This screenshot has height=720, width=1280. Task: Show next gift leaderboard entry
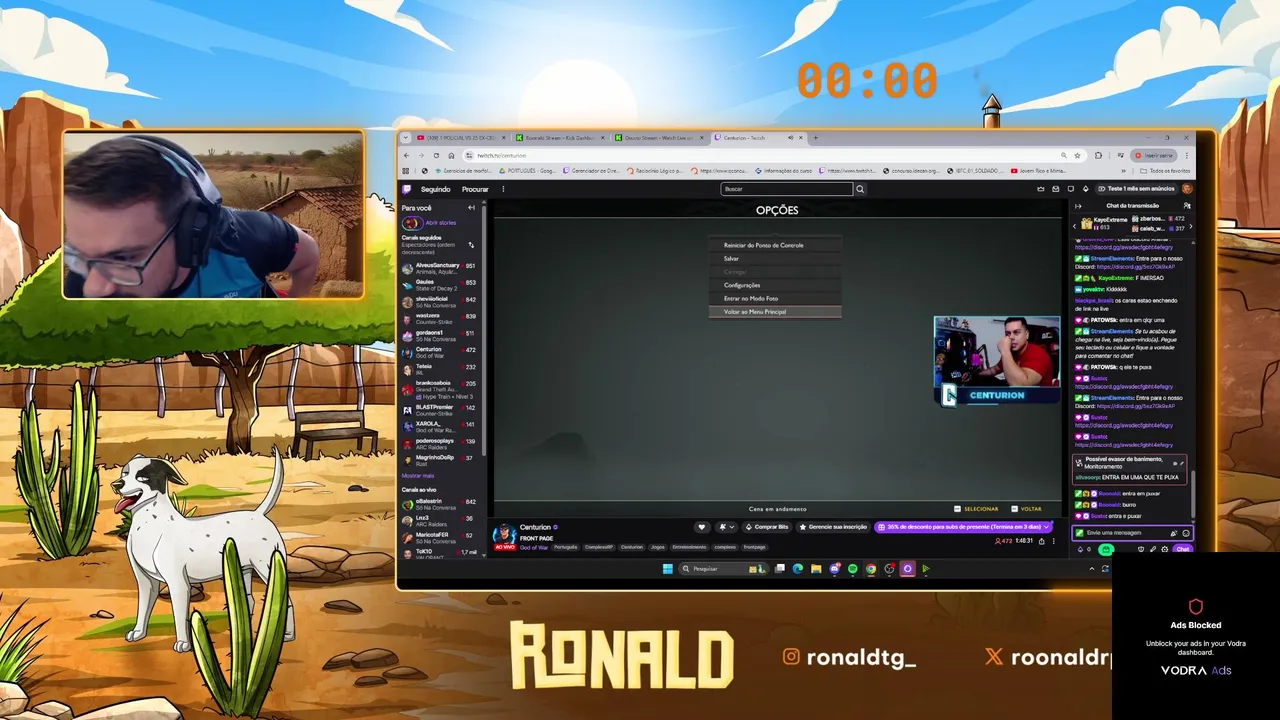coord(1190,227)
